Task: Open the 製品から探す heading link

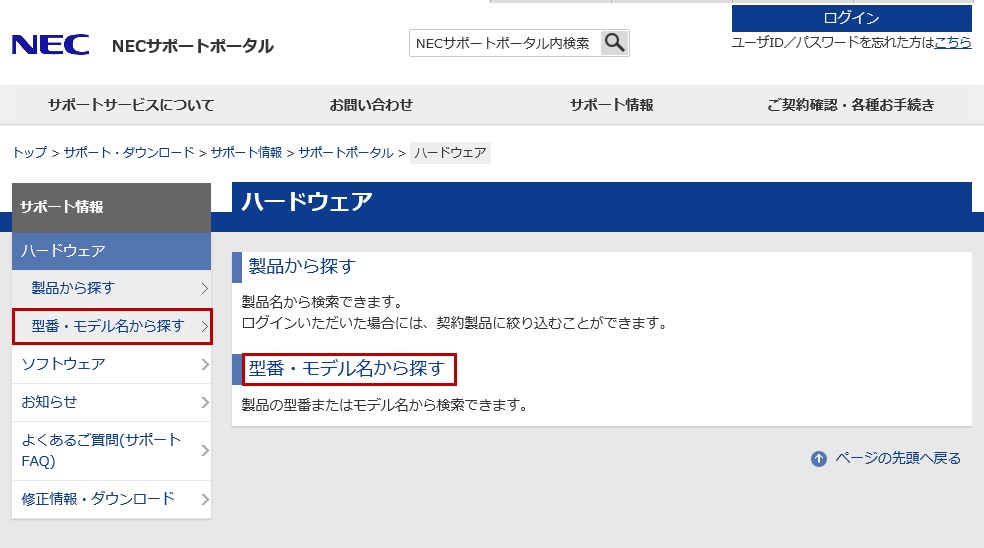Action: coord(302,266)
